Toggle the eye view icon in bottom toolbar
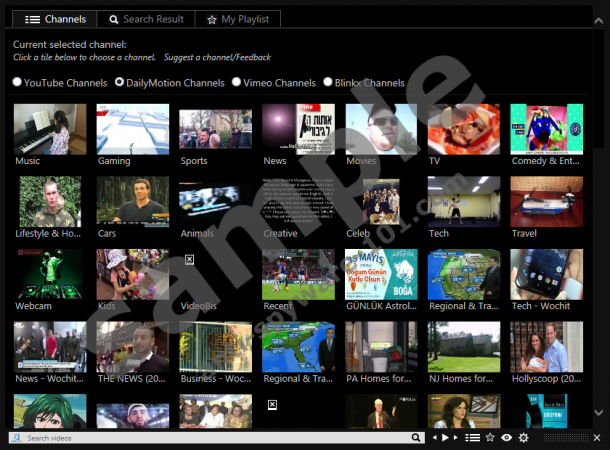This screenshot has height=450, width=610. click(x=507, y=438)
